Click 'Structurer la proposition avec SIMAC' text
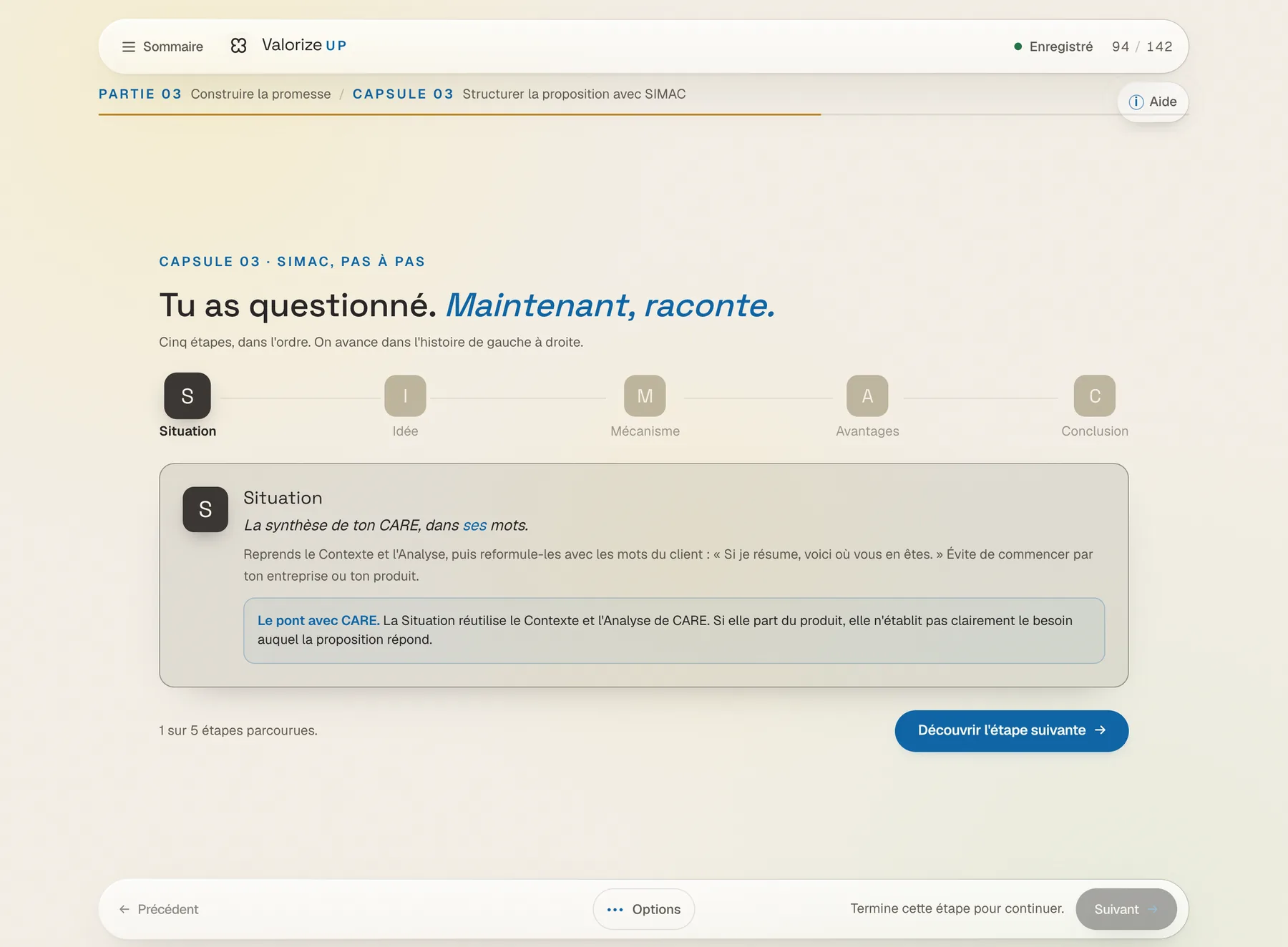 point(574,94)
